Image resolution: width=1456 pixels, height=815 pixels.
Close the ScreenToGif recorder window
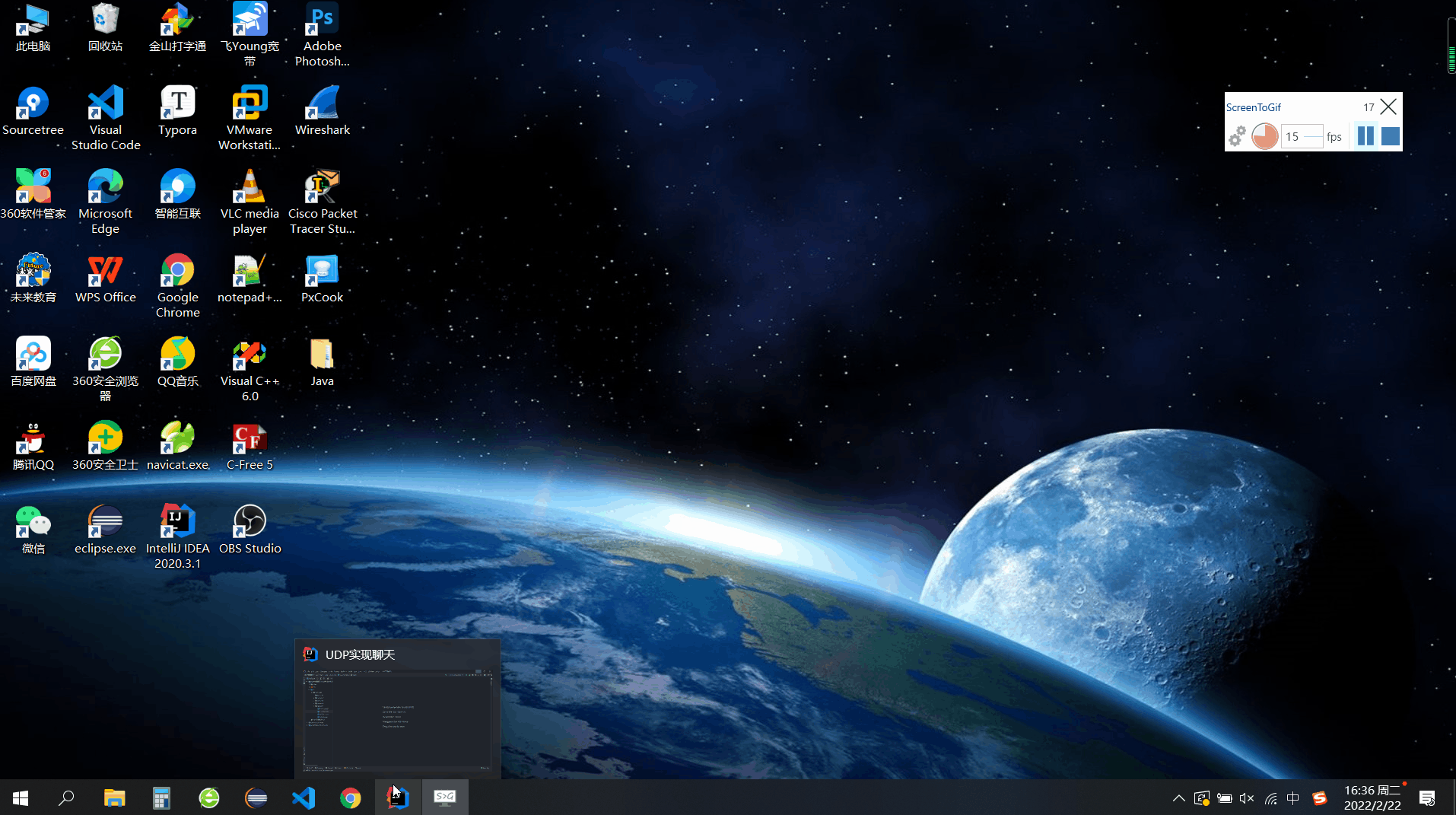pos(1388,107)
